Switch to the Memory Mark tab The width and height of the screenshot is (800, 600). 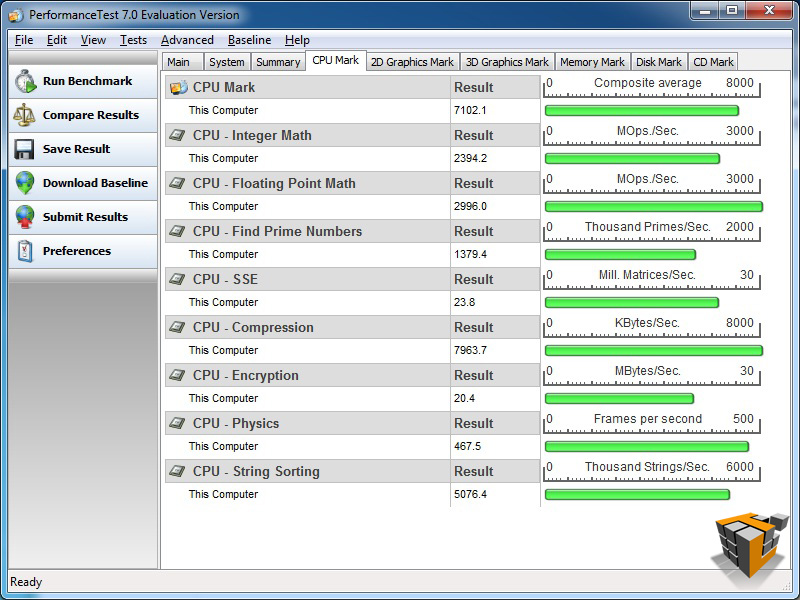592,62
